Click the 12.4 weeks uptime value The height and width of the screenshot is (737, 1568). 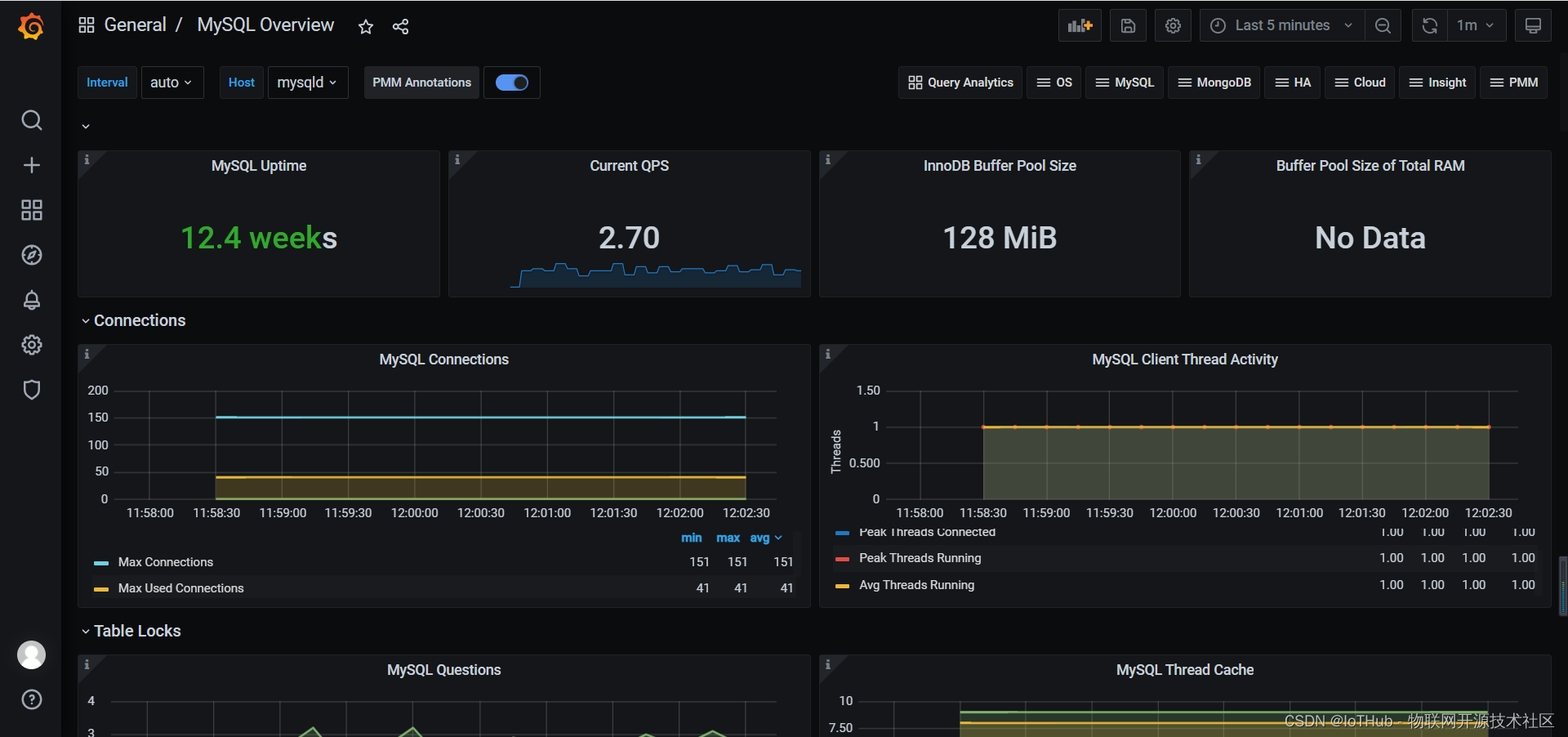coord(259,238)
